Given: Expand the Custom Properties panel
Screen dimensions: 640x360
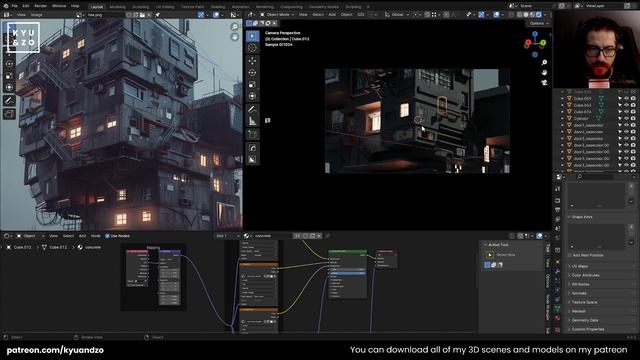Looking at the screenshot, I should click(601, 329).
